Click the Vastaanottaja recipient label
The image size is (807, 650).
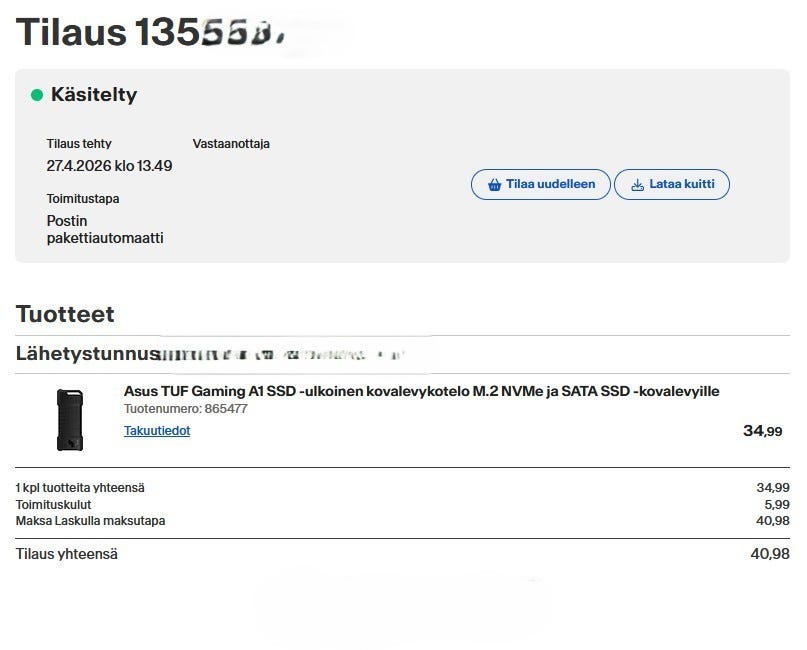tap(231, 144)
